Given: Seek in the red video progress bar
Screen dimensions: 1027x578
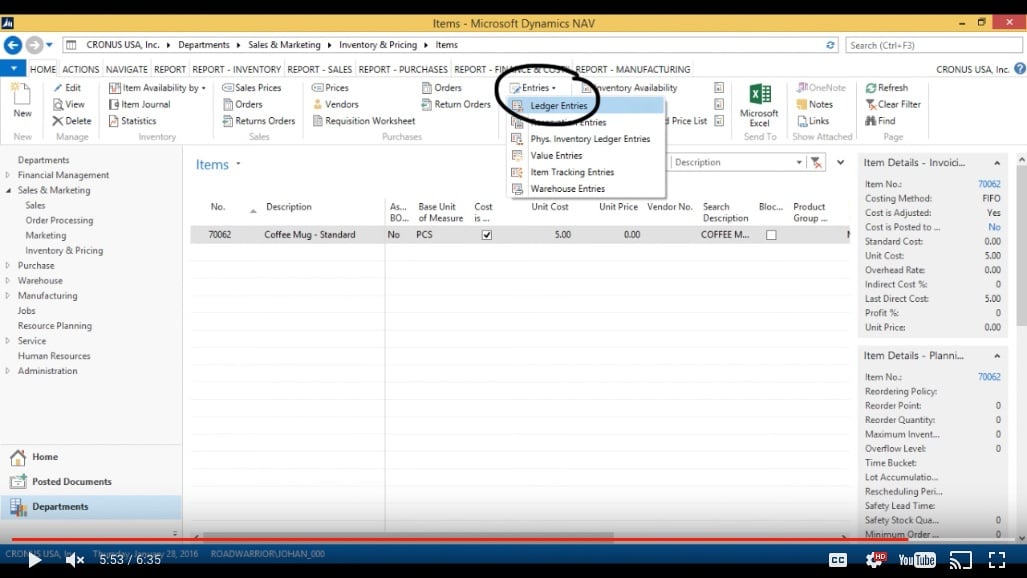Looking at the screenshot, I should [x=460, y=539].
